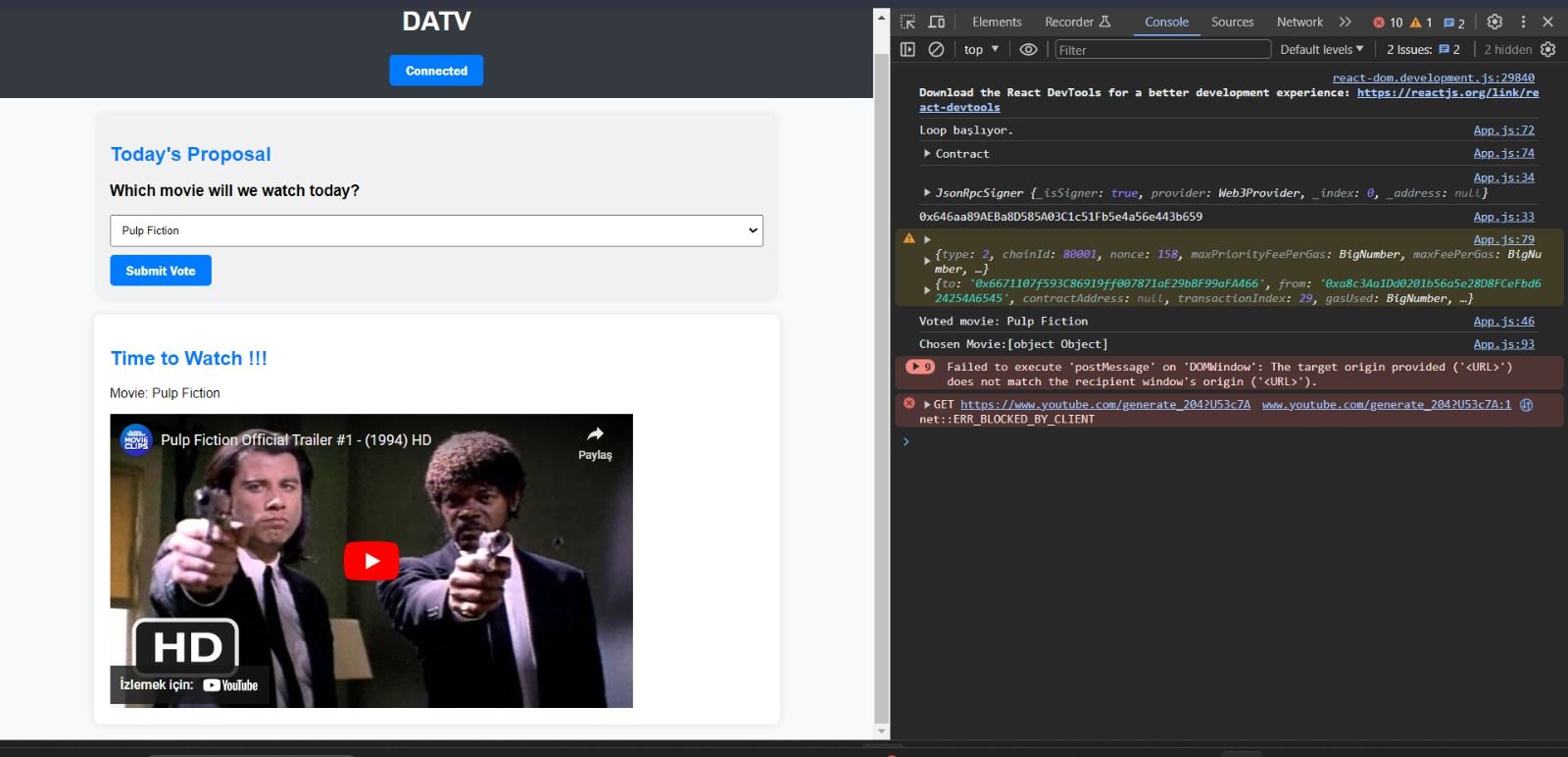Viewport: 1568px width, 757px height.
Task: Toggle the console sidebar icon
Action: [x=907, y=49]
